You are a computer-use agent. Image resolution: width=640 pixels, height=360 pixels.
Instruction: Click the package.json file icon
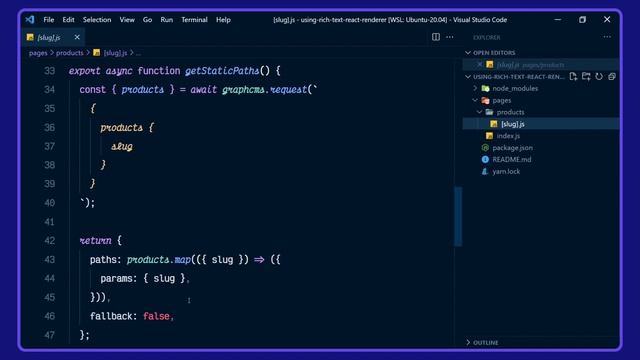click(485, 148)
